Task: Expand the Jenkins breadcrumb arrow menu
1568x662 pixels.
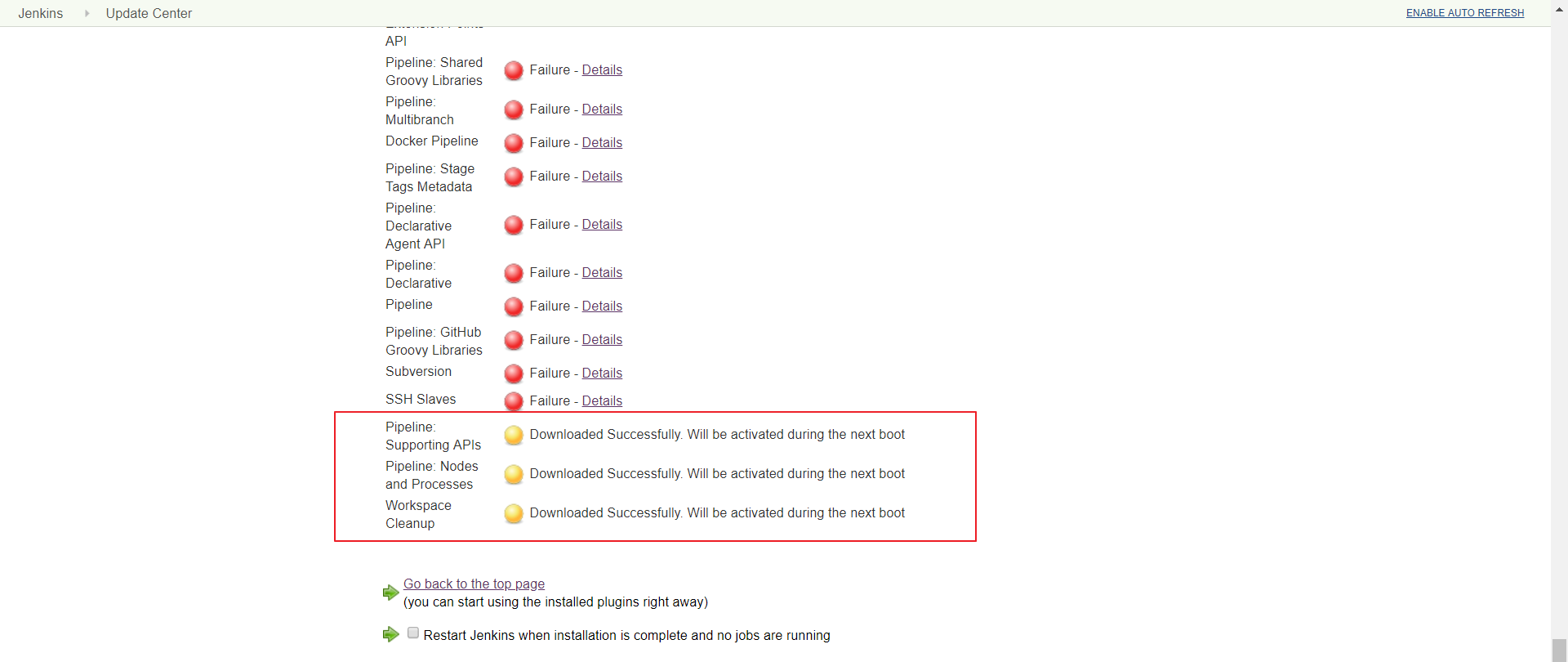Action: pyautogui.click(x=87, y=13)
